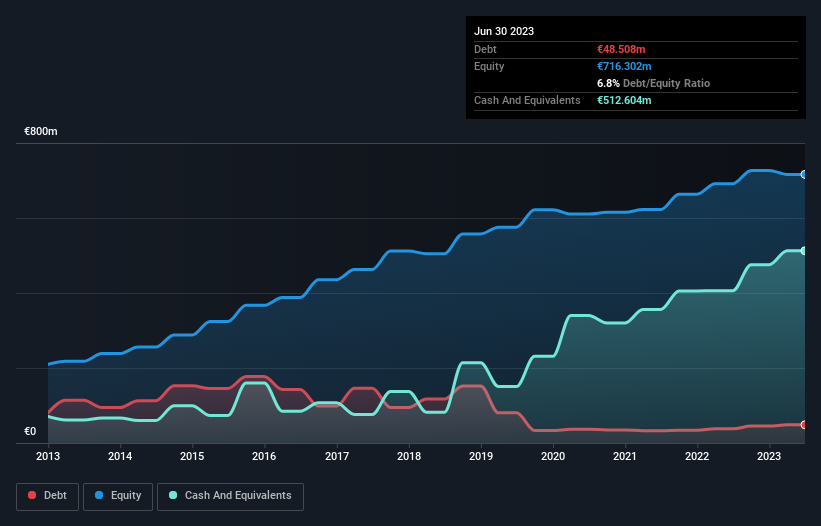Viewport: 821px width, 526px height.
Task: Select the 2022 x-axis label
Action: pos(697,456)
